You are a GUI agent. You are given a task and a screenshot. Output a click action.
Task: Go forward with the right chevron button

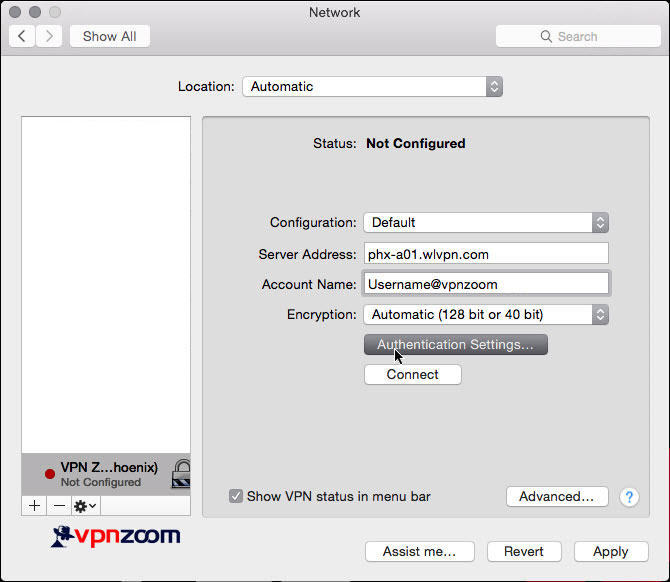[49, 36]
